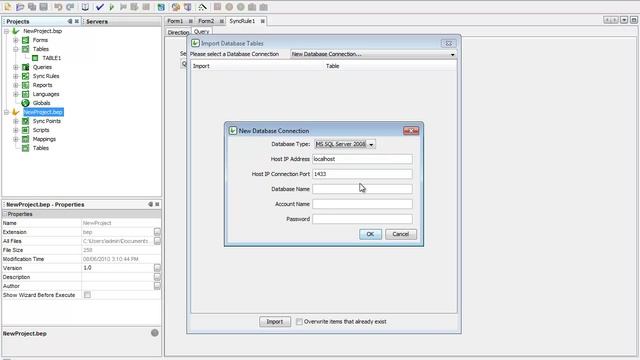640x360 pixels.
Task: Click OK in New Database Connection dialog
Action: pyautogui.click(x=370, y=234)
